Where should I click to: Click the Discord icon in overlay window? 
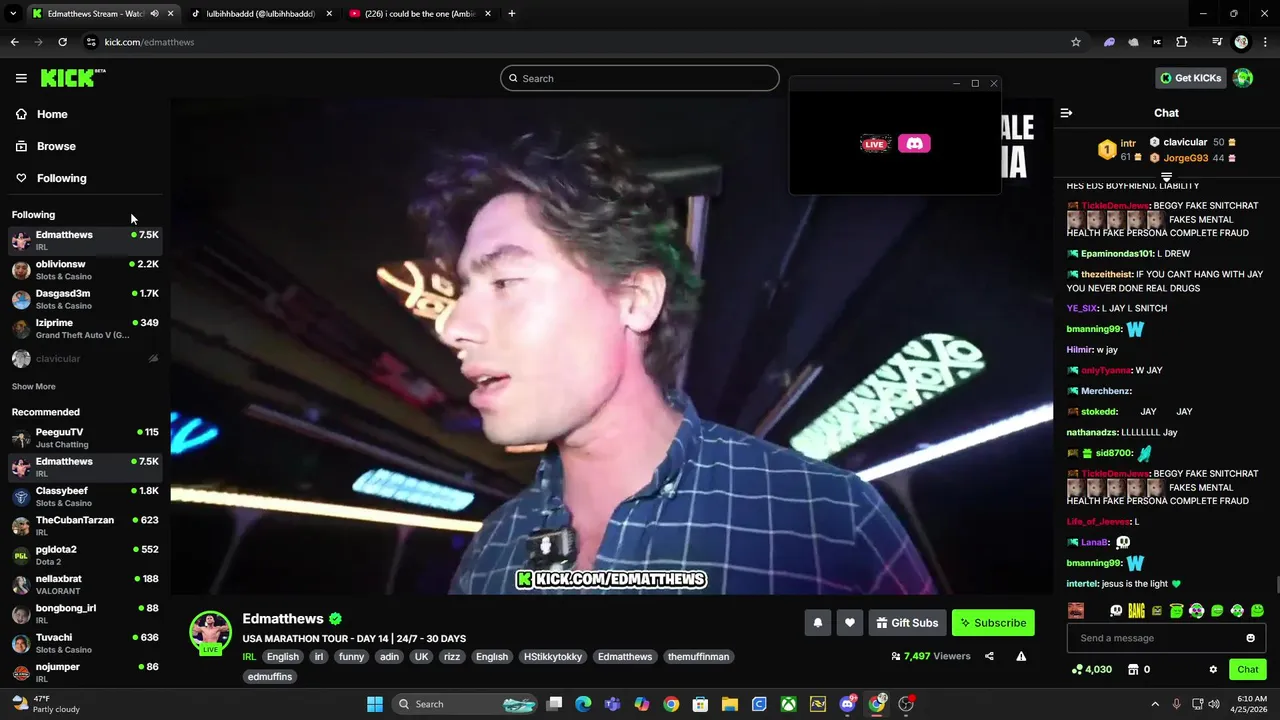pyautogui.click(x=914, y=144)
